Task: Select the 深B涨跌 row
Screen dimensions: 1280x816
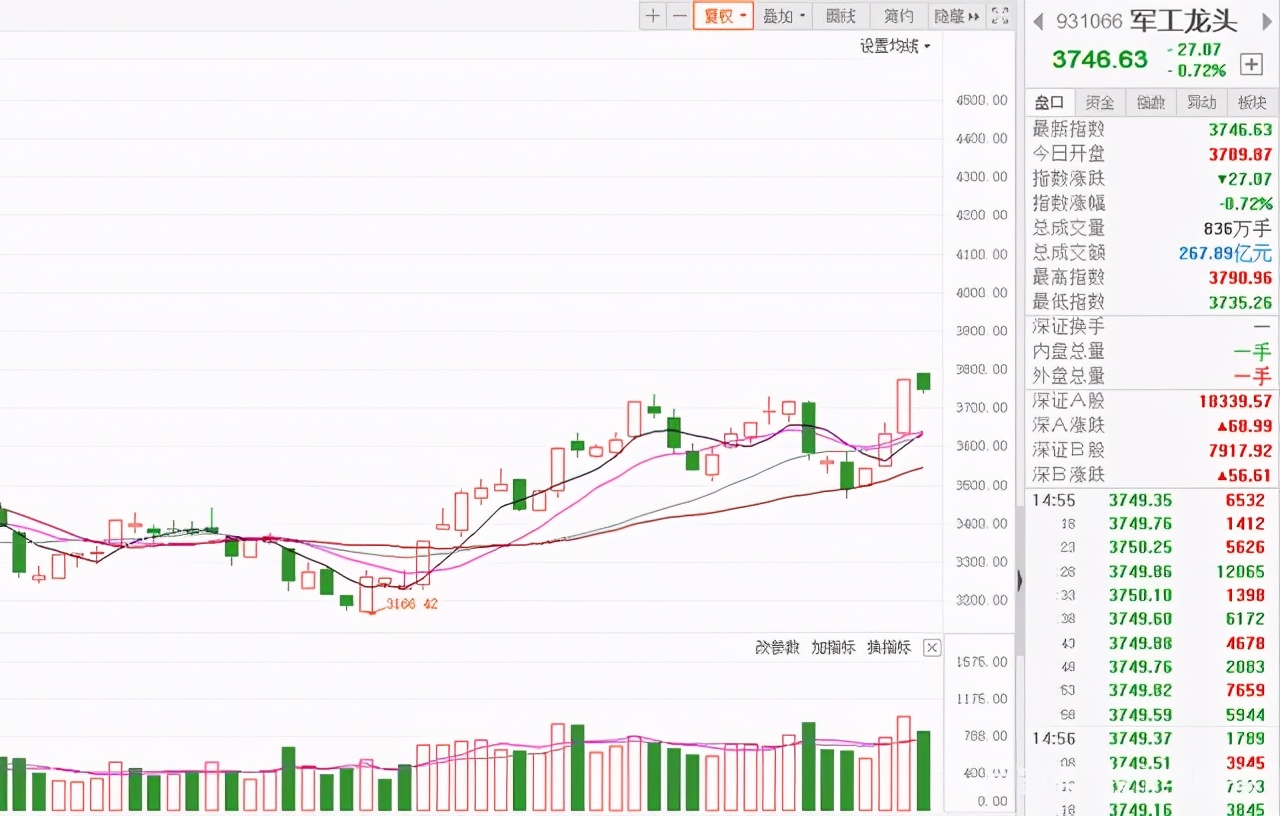Action: (x=1152, y=475)
